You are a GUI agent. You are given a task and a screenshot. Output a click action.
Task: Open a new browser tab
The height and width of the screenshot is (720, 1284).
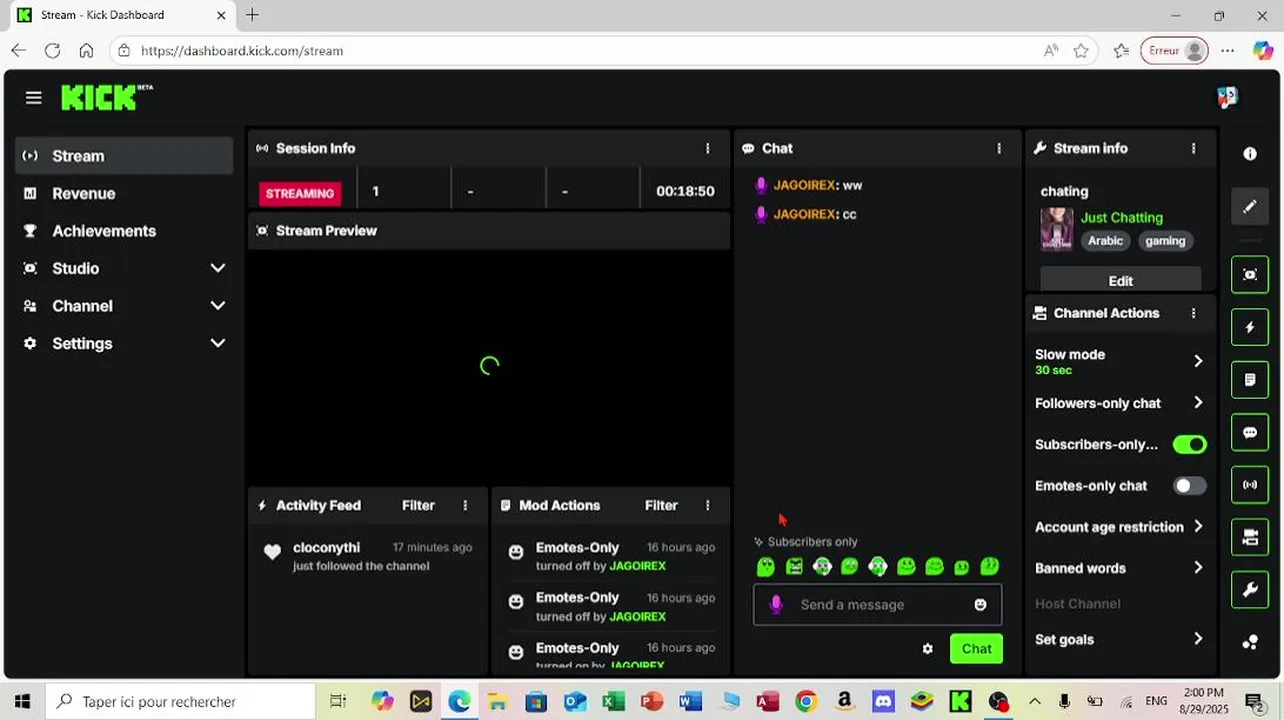tap(252, 15)
